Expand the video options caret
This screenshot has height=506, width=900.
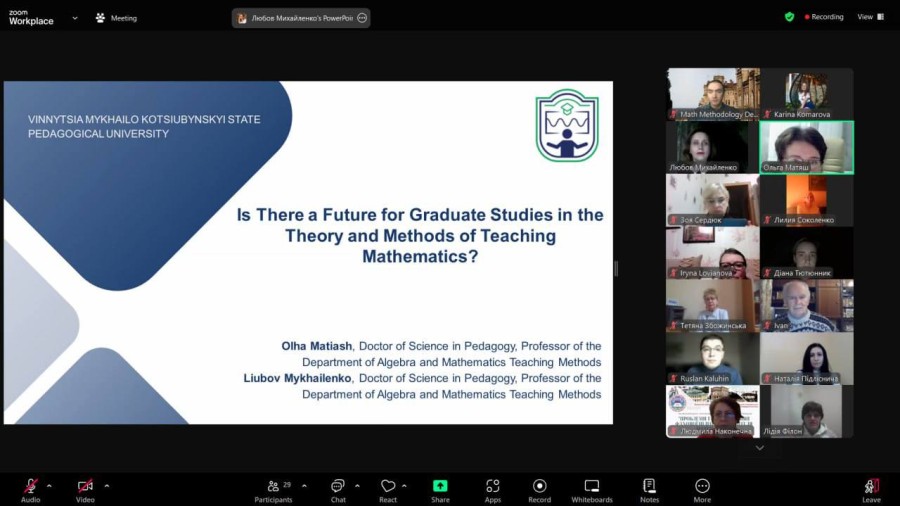pos(107,486)
